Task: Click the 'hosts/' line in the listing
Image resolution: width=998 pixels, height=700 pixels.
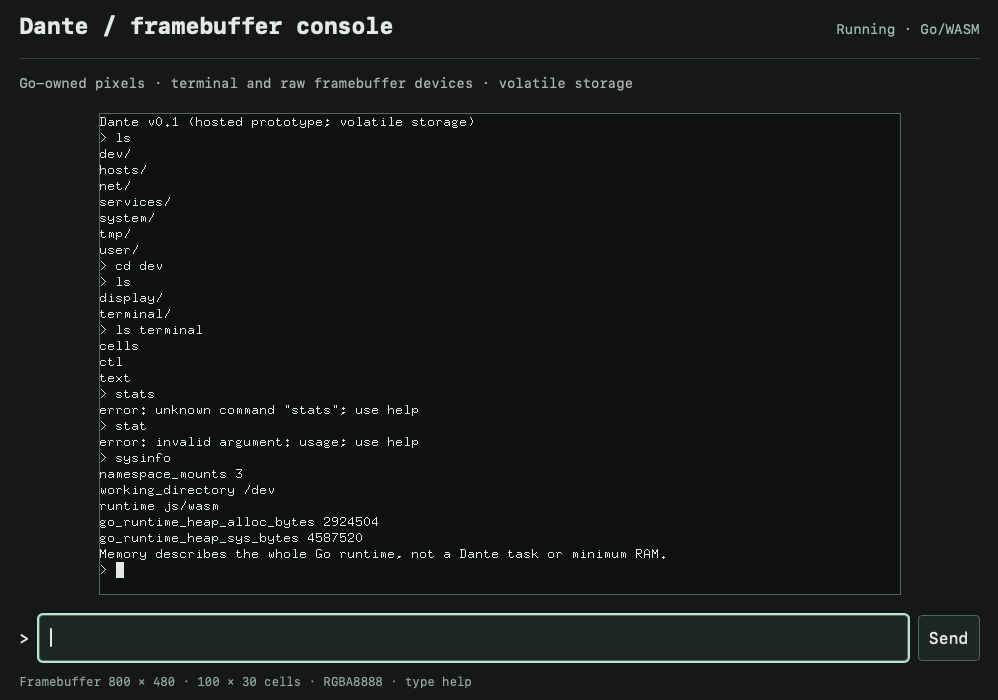Action: pos(123,170)
